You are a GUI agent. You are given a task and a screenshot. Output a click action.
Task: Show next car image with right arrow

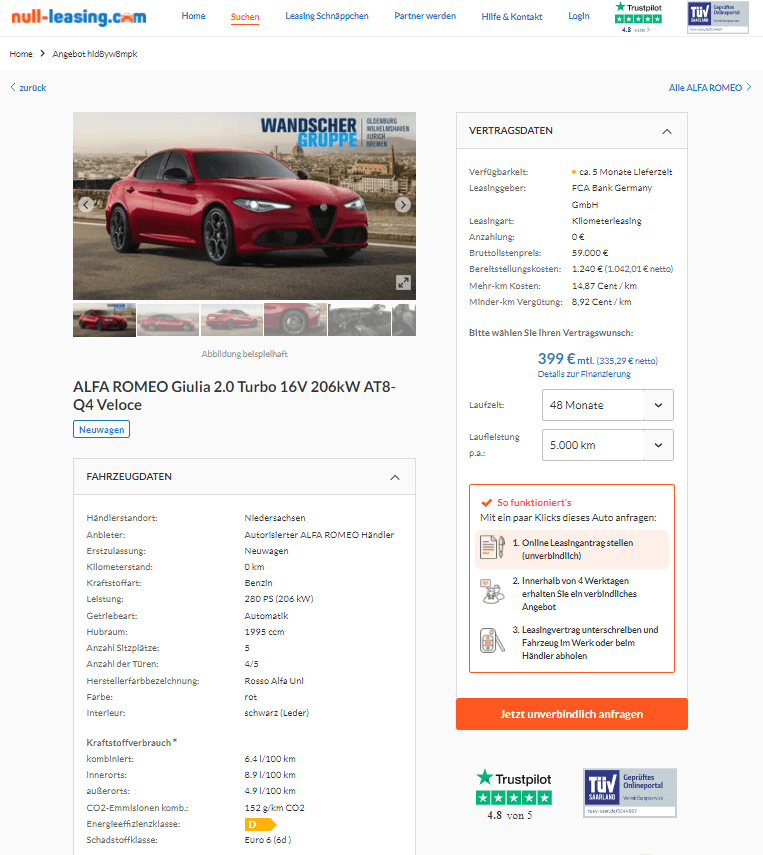pos(402,205)
